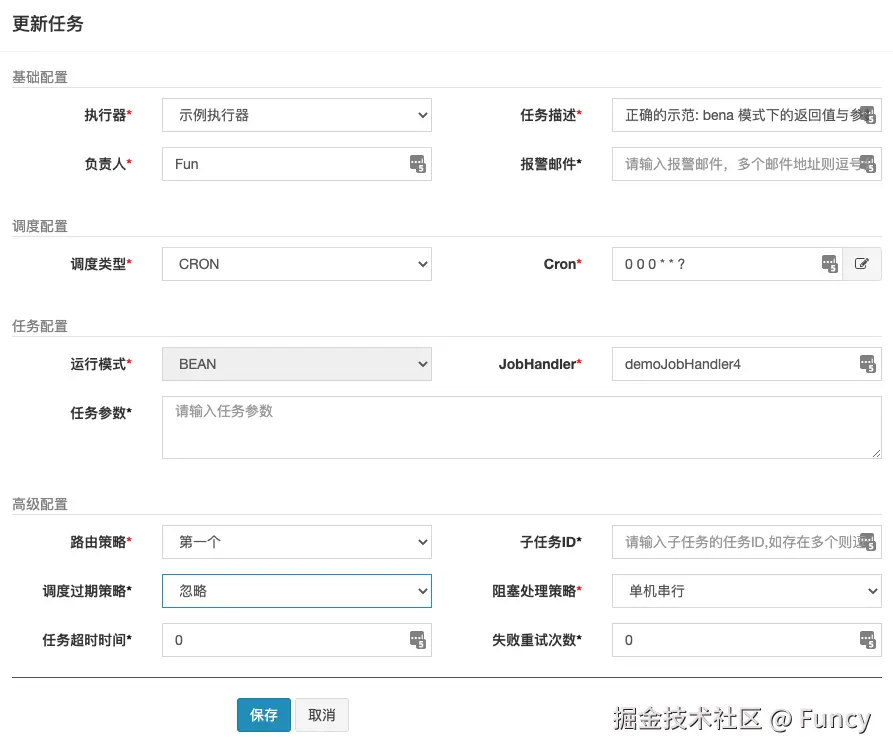The width and height of the screenshot is (893, 755).
Task: Click the 高级配置 section heading
Action: pyautogui.click(x=40, y=504)
